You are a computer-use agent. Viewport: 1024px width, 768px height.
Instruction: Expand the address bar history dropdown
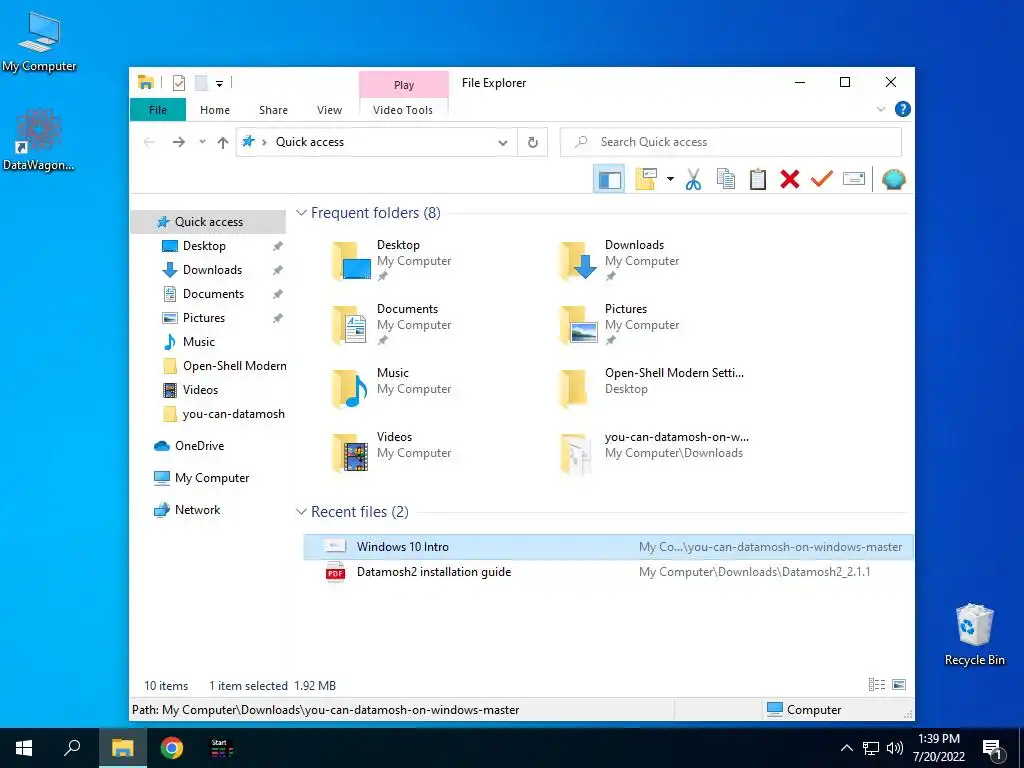(502, 142)
